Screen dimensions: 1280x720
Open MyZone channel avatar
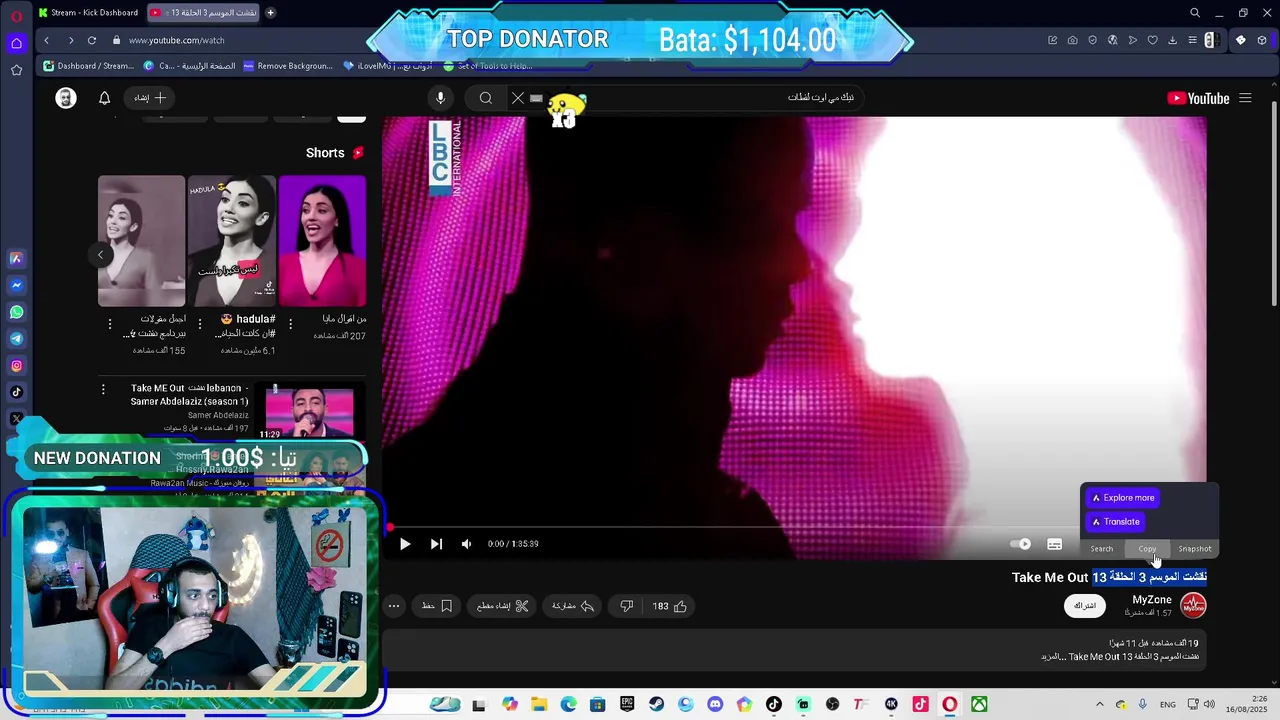pyautogui.click(x=1194, y=605)
